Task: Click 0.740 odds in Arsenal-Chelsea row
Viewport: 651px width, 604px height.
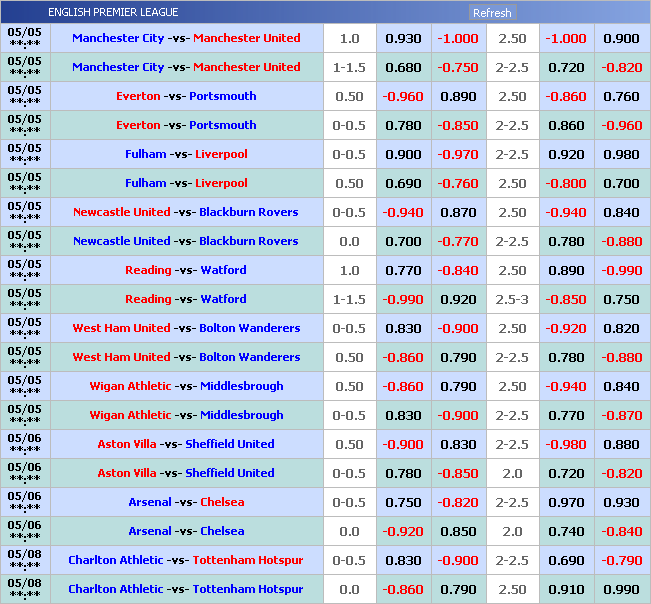Action: click(566, 531)
